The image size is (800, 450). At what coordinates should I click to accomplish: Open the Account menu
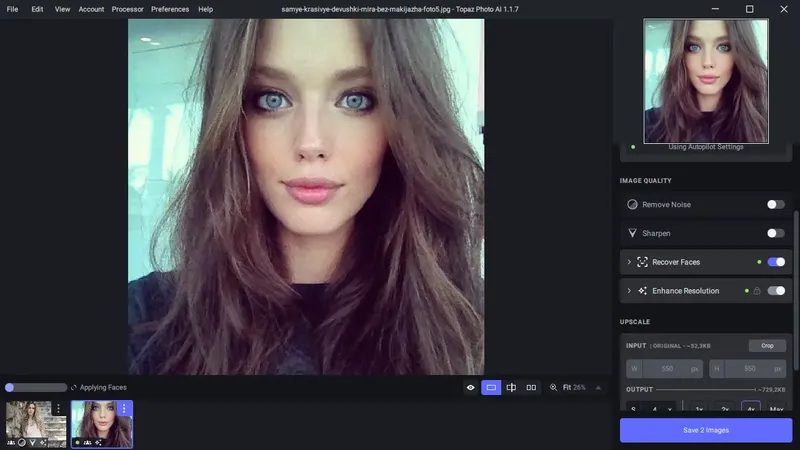click(x=91, y=9)
